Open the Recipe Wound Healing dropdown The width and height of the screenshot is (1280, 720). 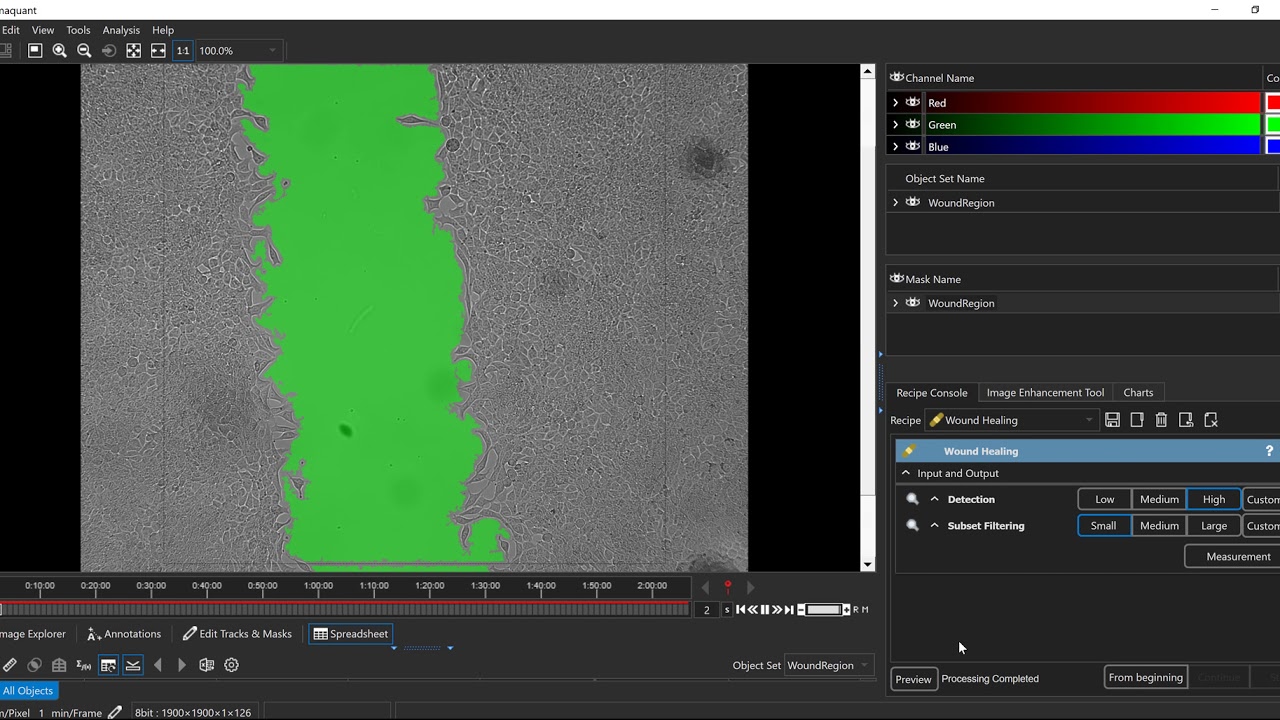(x=1012, y=420)
